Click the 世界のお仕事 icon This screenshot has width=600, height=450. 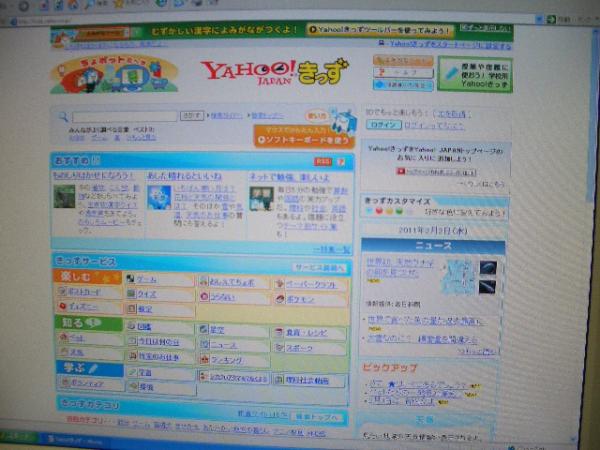(x=132, y=356)
